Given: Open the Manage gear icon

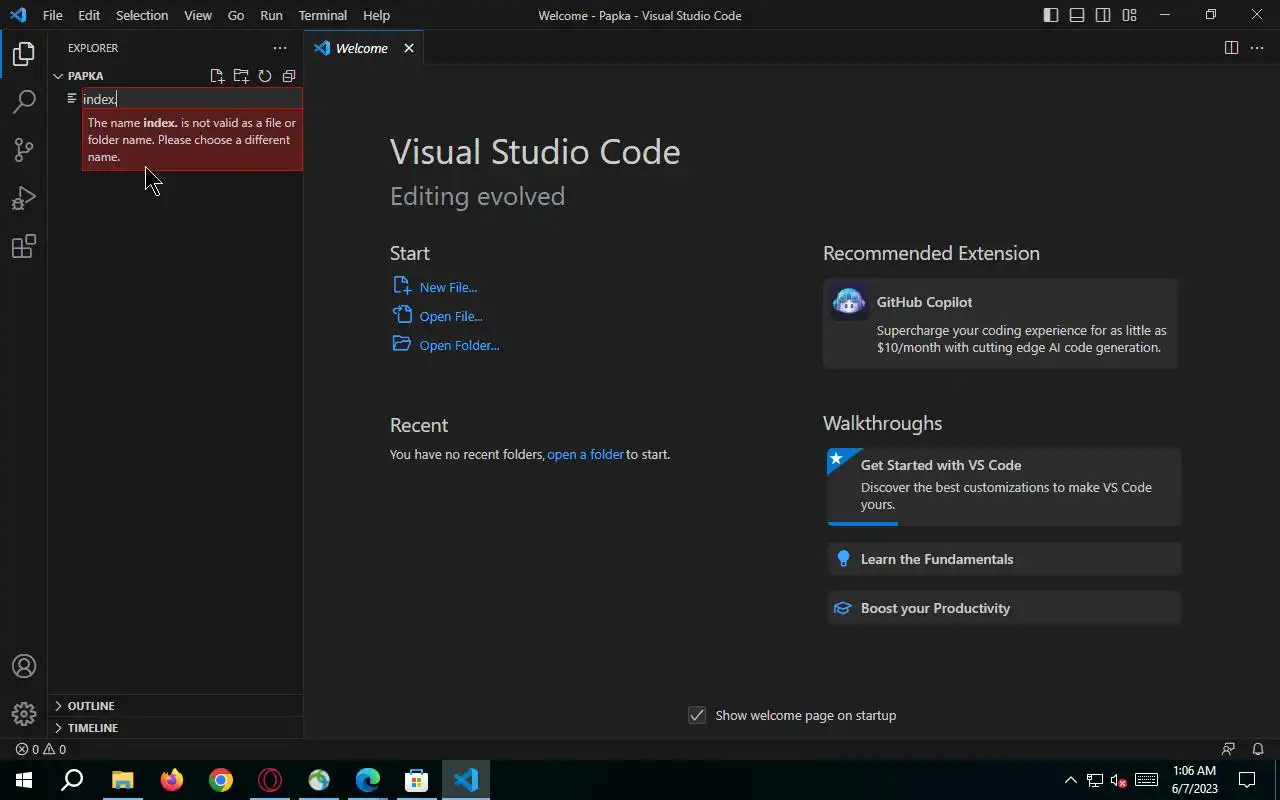Looking at the screenshot, I should (24, 714).
